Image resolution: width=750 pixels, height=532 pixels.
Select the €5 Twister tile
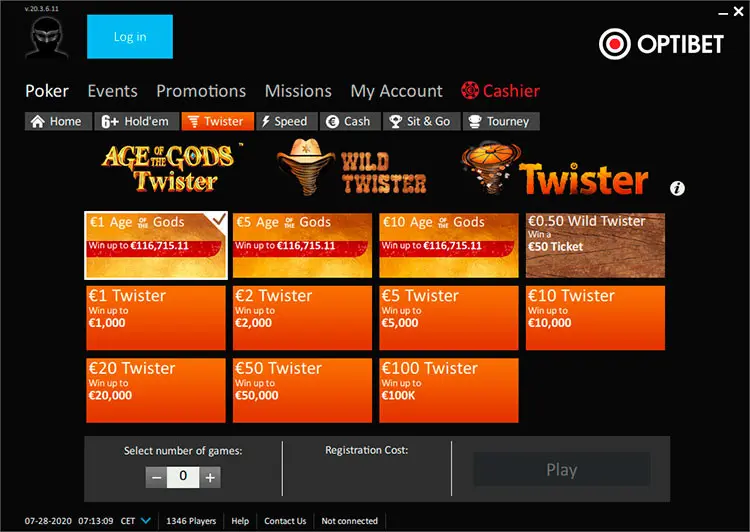pyautogui.click(x=449, y=318)
